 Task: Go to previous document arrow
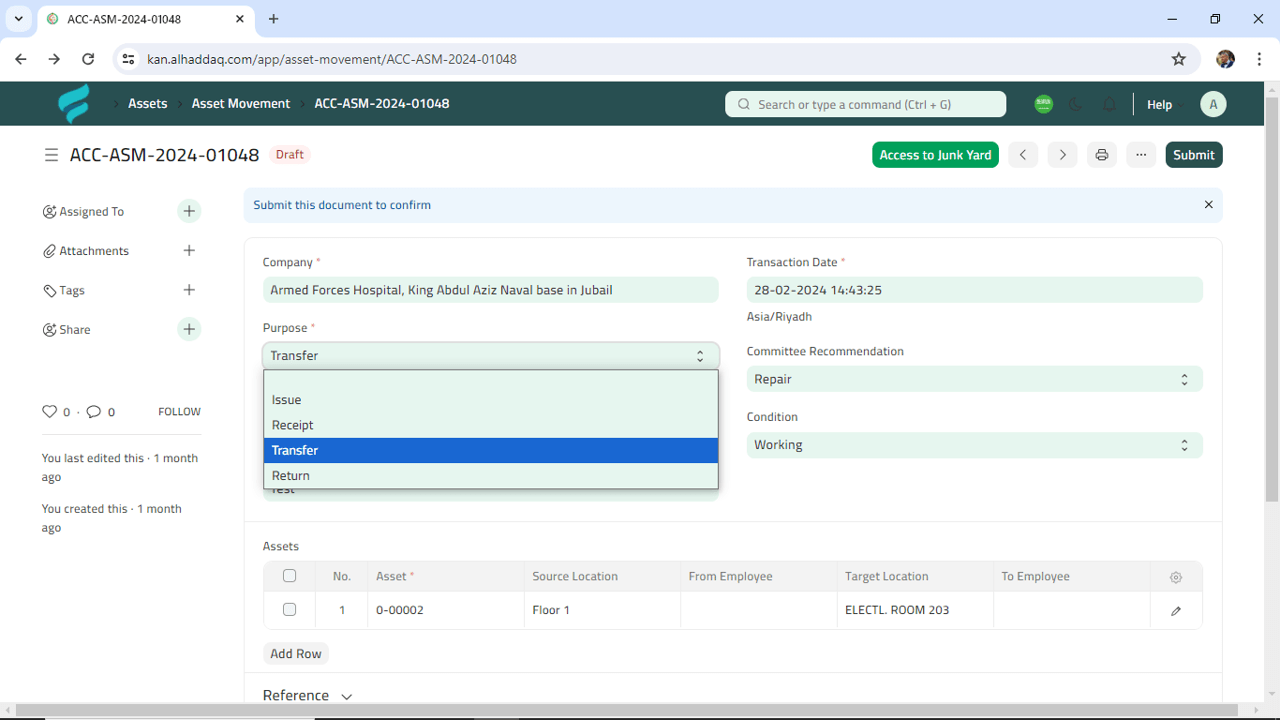tap(1023, 155)
